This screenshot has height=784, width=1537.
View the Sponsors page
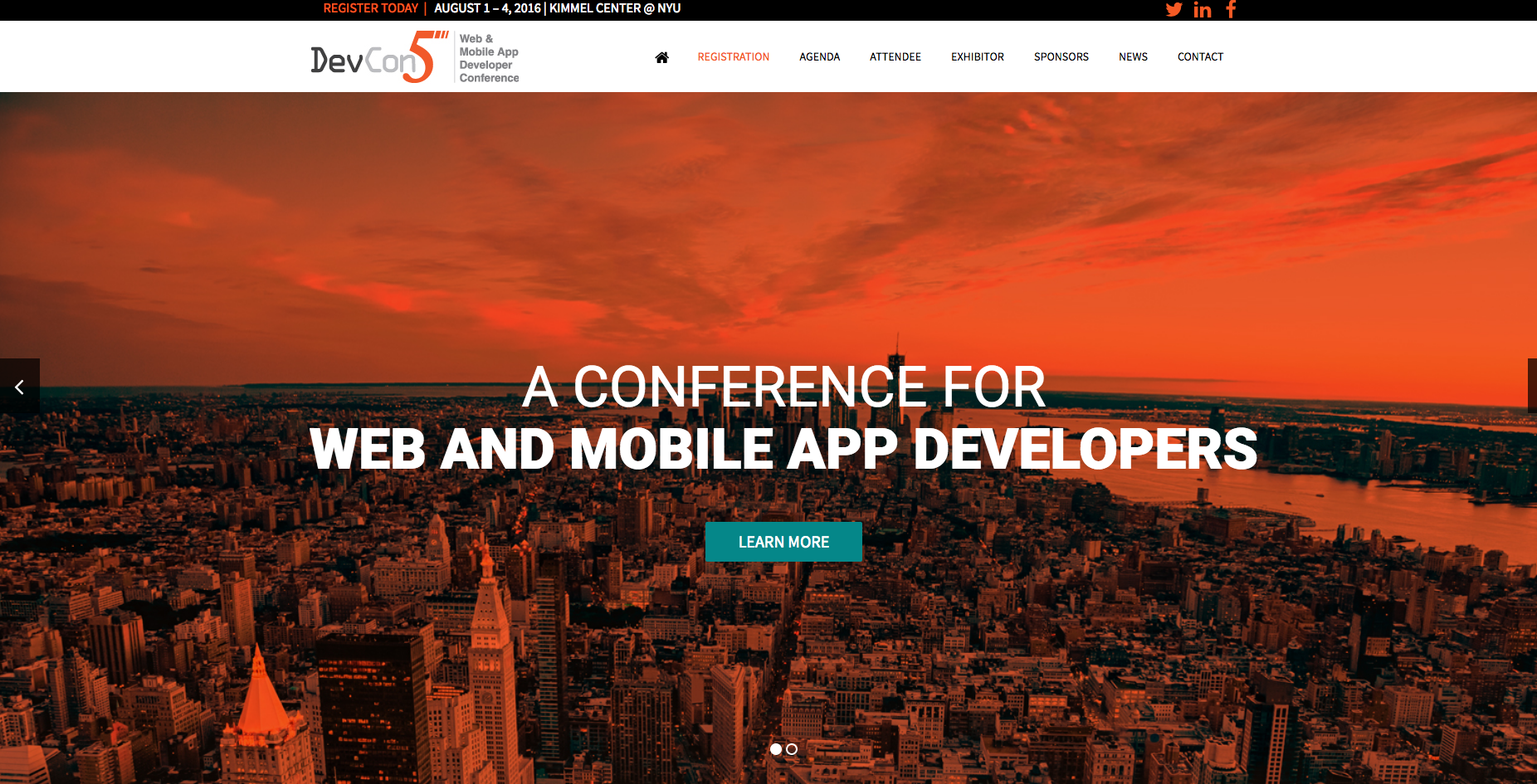(1061, 57)
